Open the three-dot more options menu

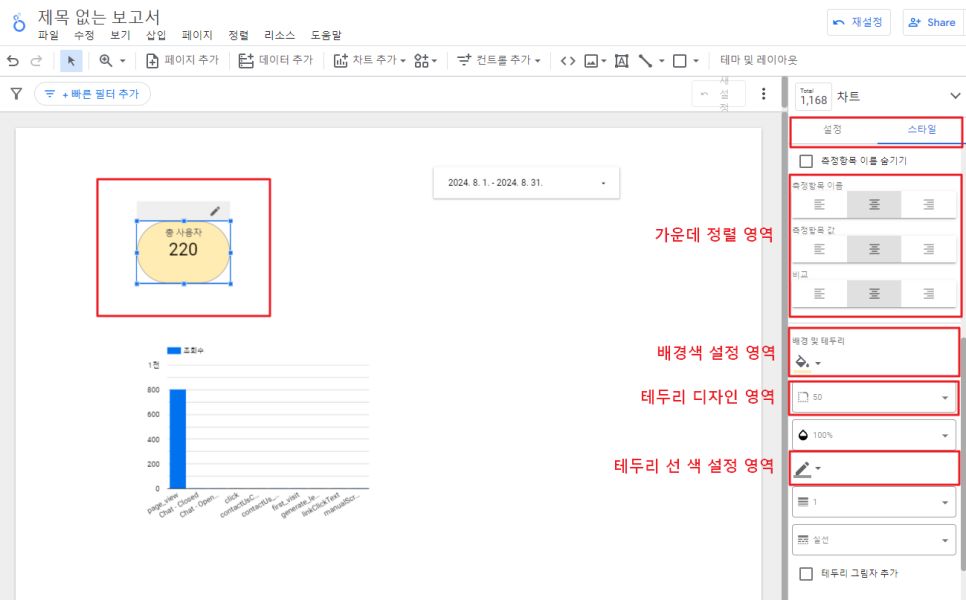(763, 94)
